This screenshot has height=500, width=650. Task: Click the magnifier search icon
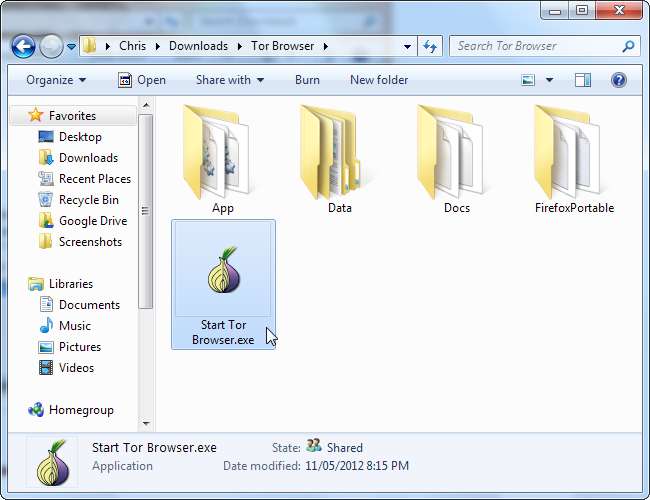[x=628, y=46]
